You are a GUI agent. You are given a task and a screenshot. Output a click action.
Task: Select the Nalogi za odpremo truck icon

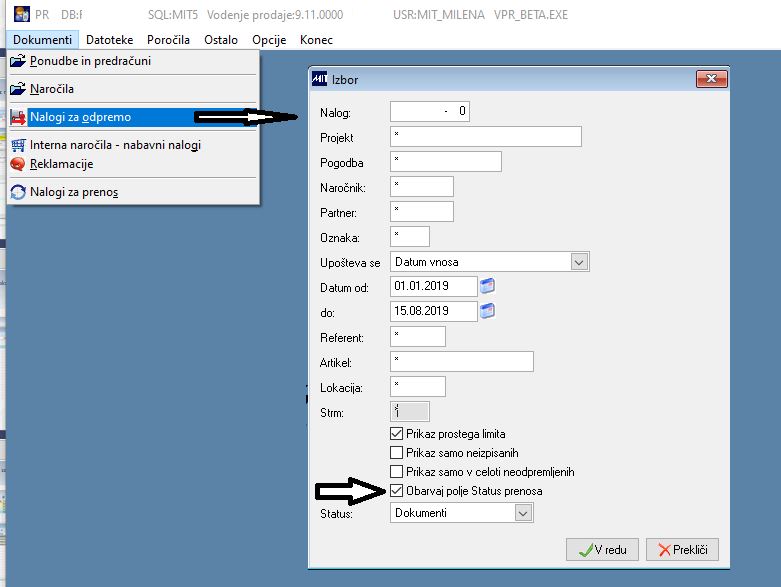coord(18,117)
